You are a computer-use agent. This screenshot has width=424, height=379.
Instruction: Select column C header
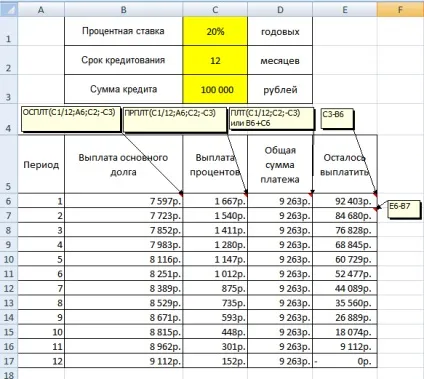215,10
